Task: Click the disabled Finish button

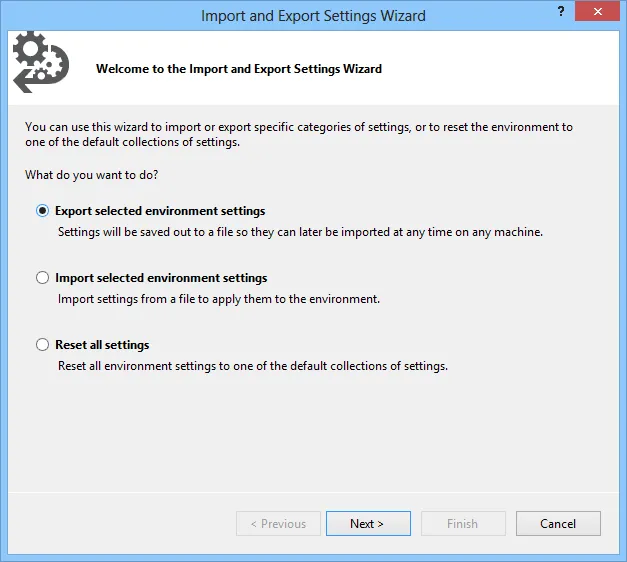Action: (462, 524)
